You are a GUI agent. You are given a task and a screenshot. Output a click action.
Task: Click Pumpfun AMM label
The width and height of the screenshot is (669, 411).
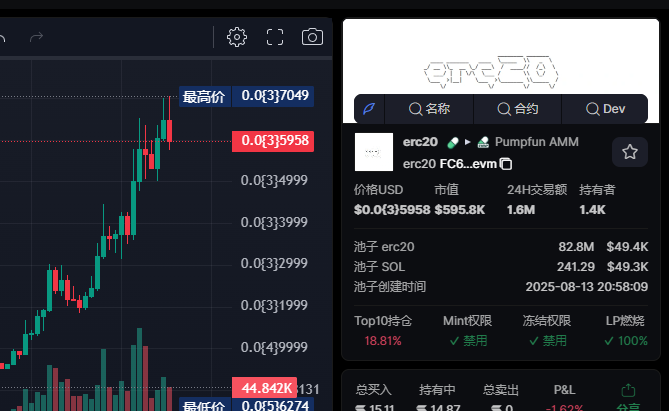coord(536,142)
